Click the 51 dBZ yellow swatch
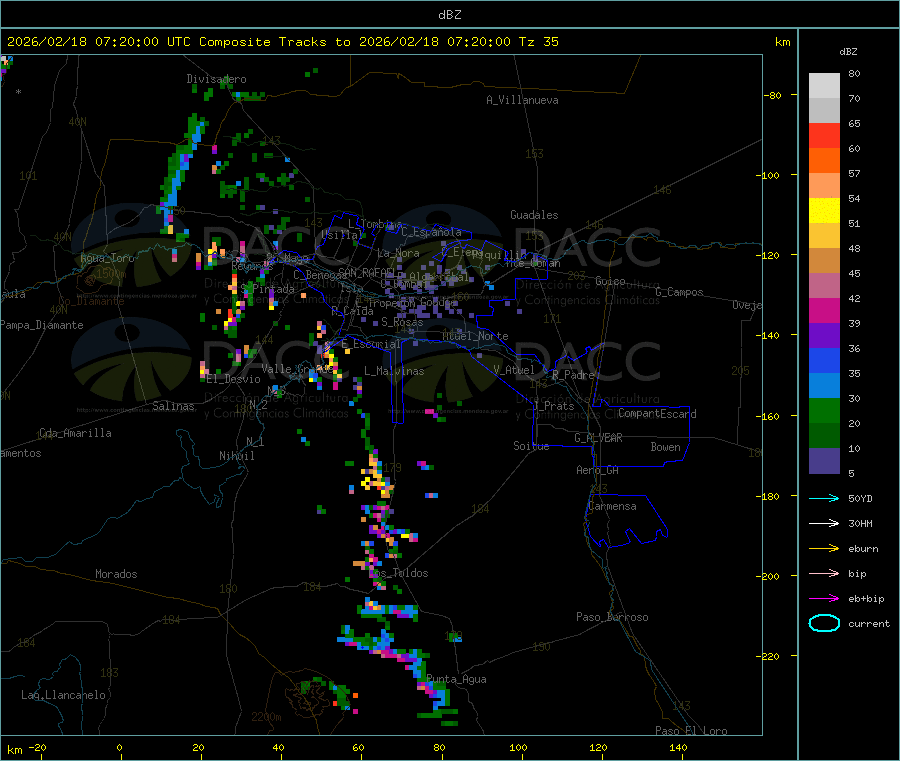This screenshot has height=761, width=900. point(824,211)
